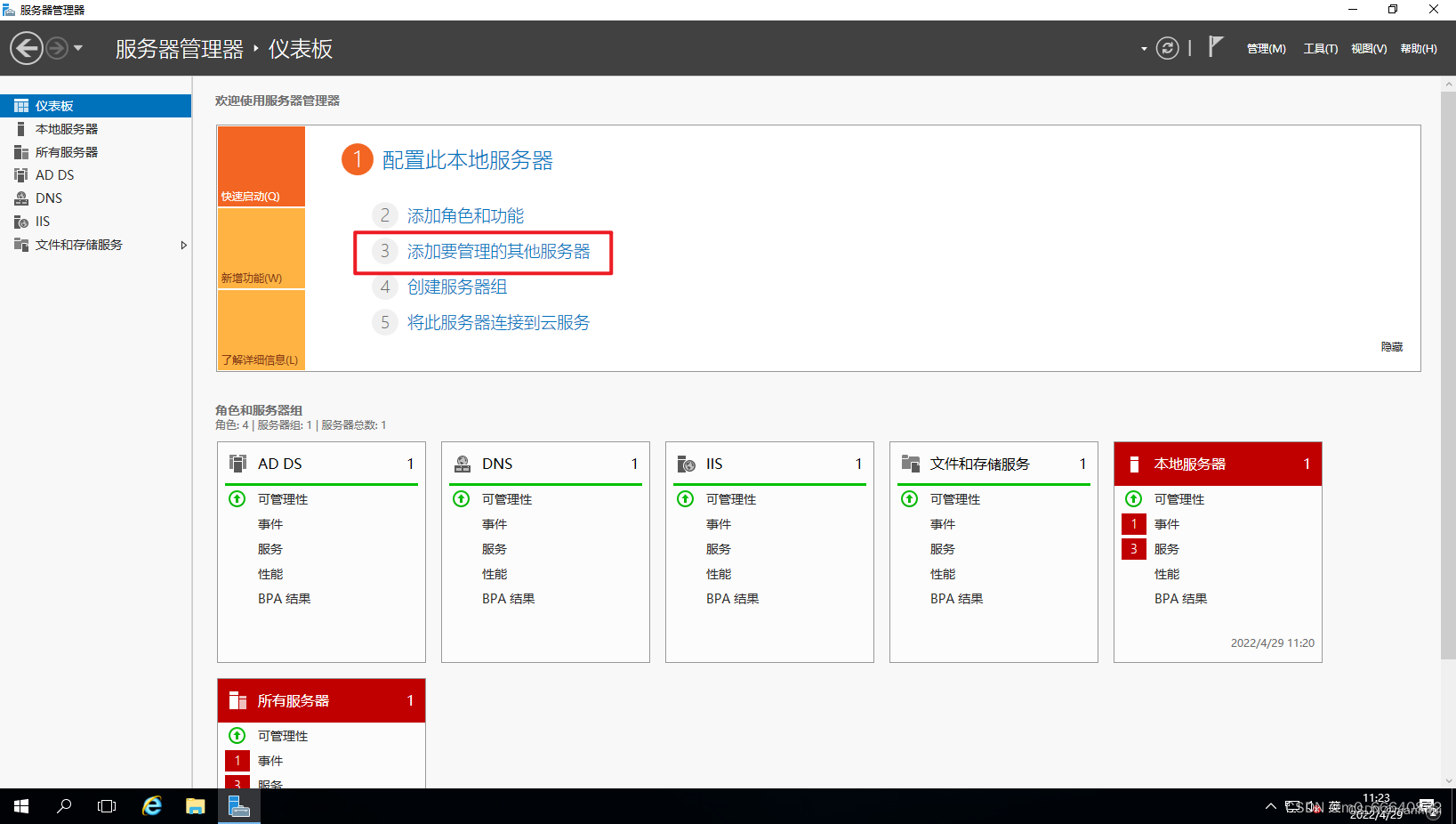Open taskbar search magnifier
The image size is (1456, 824).
(64, 806)
